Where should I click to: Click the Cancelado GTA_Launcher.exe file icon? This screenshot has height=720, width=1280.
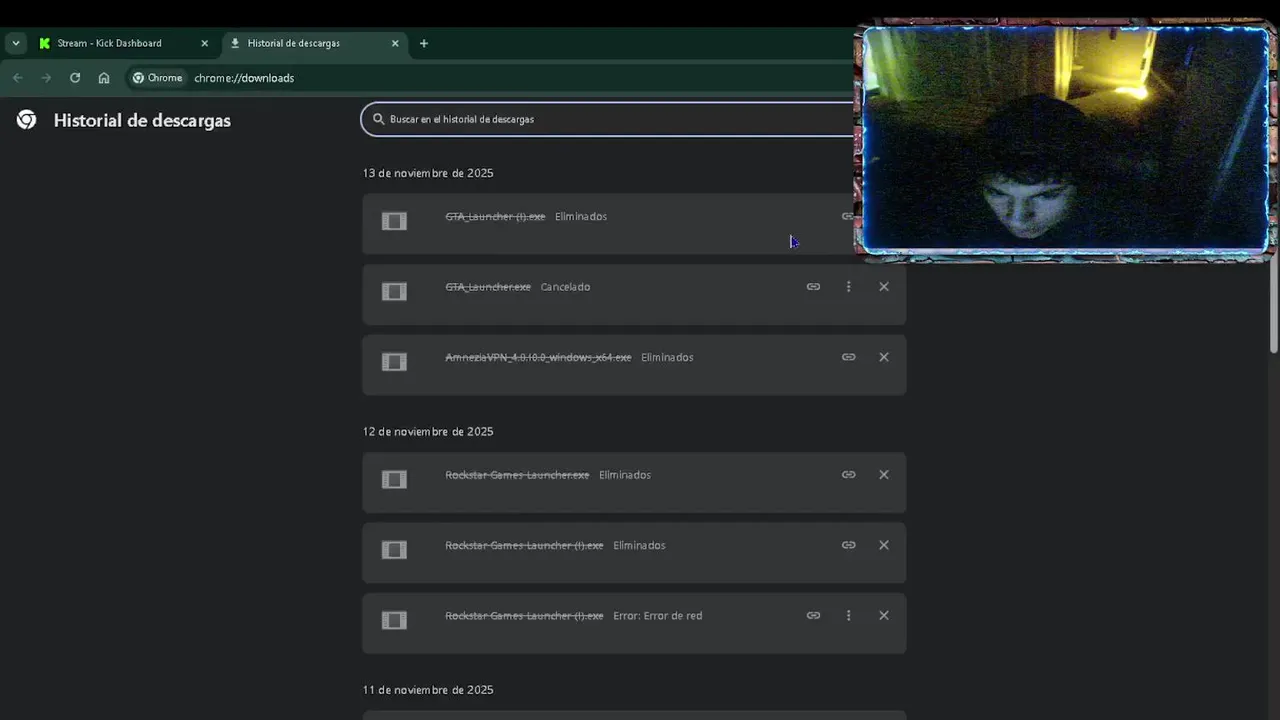[x=394, y=291]
